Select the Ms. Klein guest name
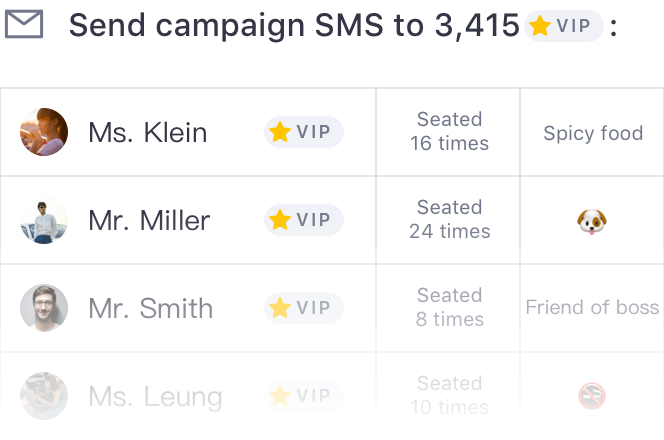The width and height of the screenshot is (664, 440). 147,132
